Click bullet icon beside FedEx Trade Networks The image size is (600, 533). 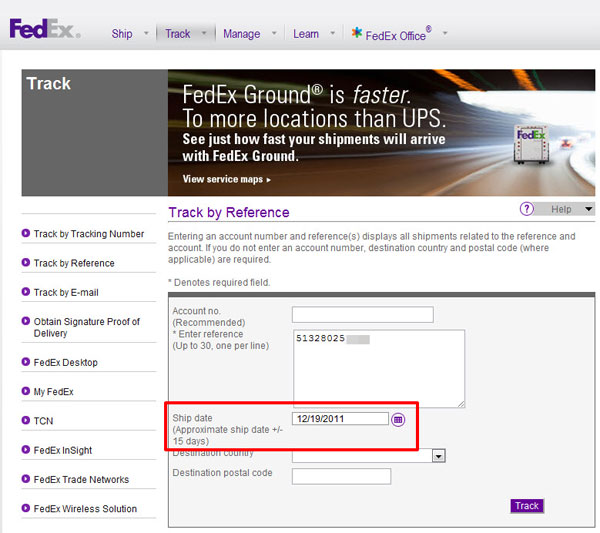26,479
